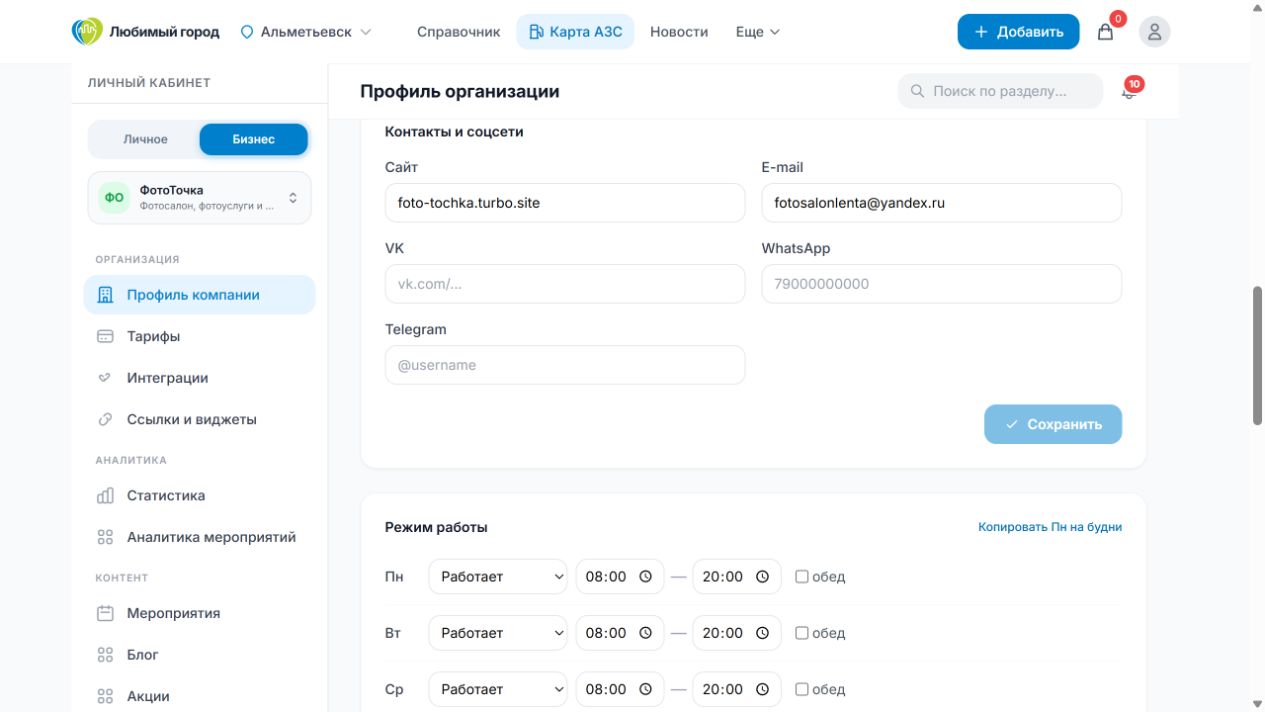Tick the обед checkbox for Пн
The height and width of the screenshot is (712, 1265).
coord(802,577)
